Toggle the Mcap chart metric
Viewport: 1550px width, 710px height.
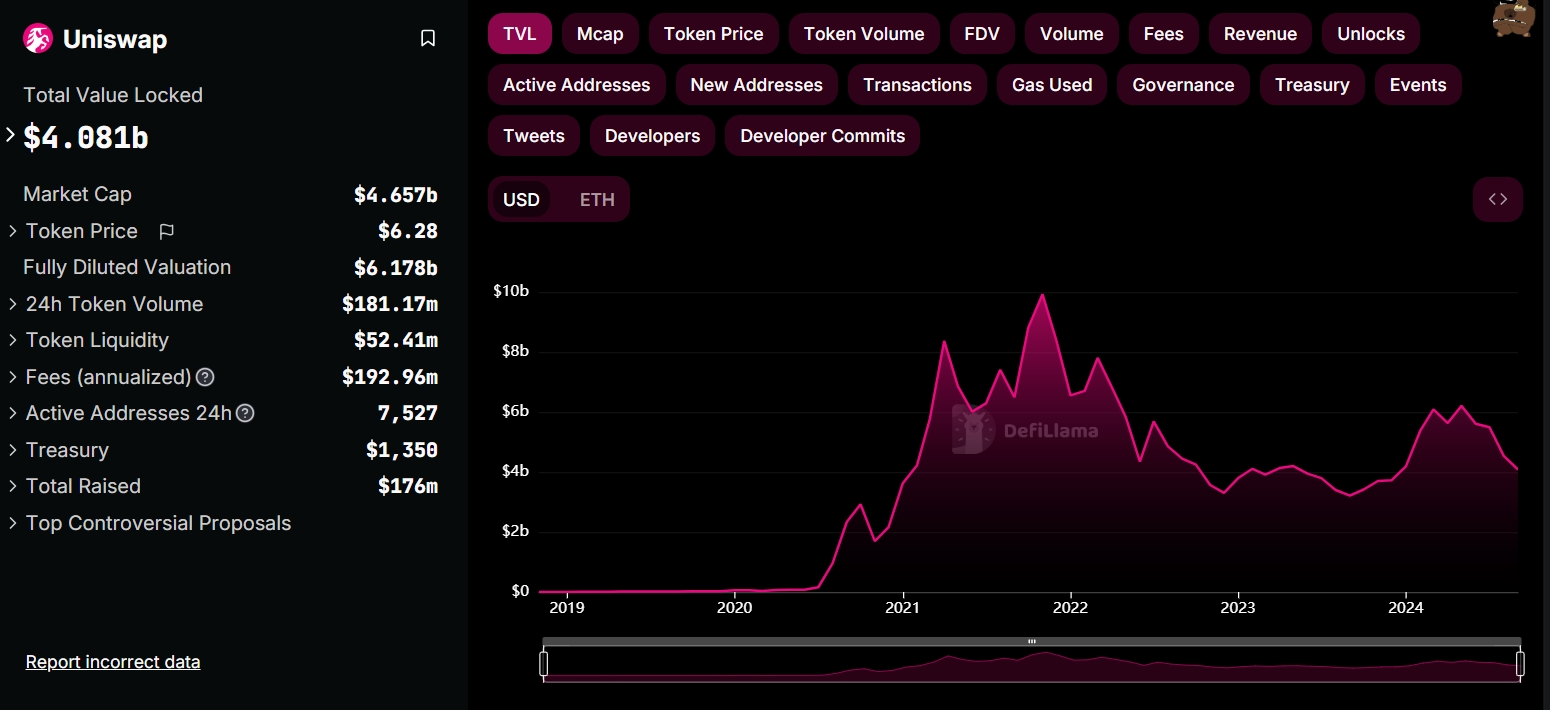pyautogui.click(x=600, y=34)
